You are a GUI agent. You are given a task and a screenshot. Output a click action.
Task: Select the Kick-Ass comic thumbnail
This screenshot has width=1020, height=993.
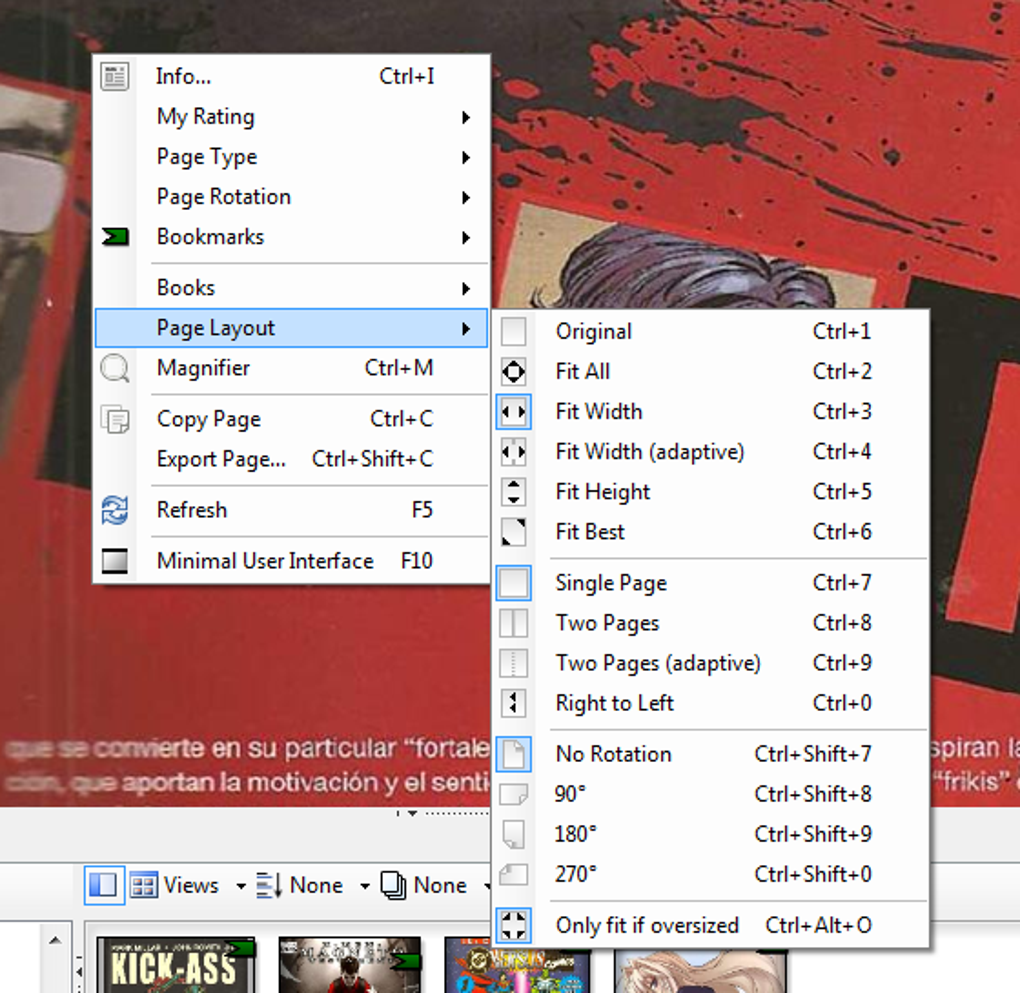tap(176, 965)
